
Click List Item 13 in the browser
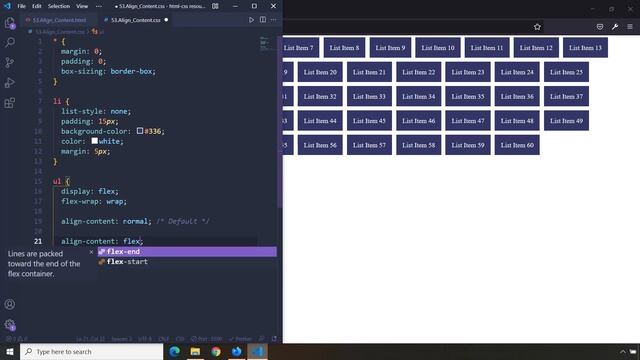pyautogui.click(x=585, y=48)
